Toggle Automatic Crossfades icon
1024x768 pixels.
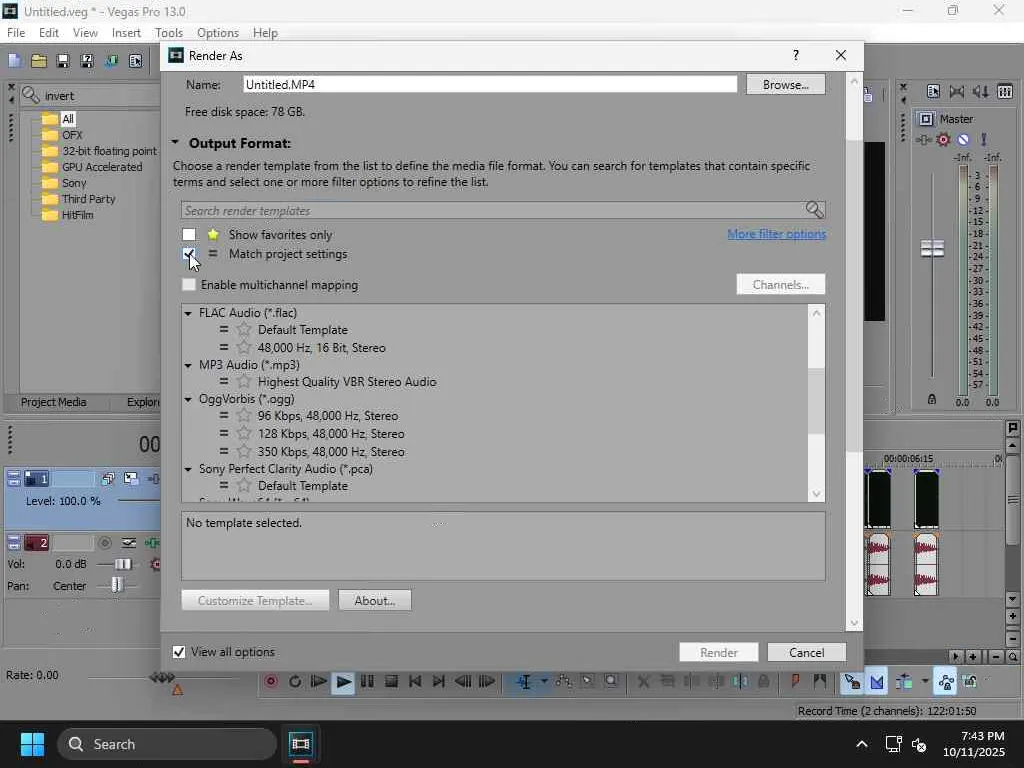click(x=876, y=682)
